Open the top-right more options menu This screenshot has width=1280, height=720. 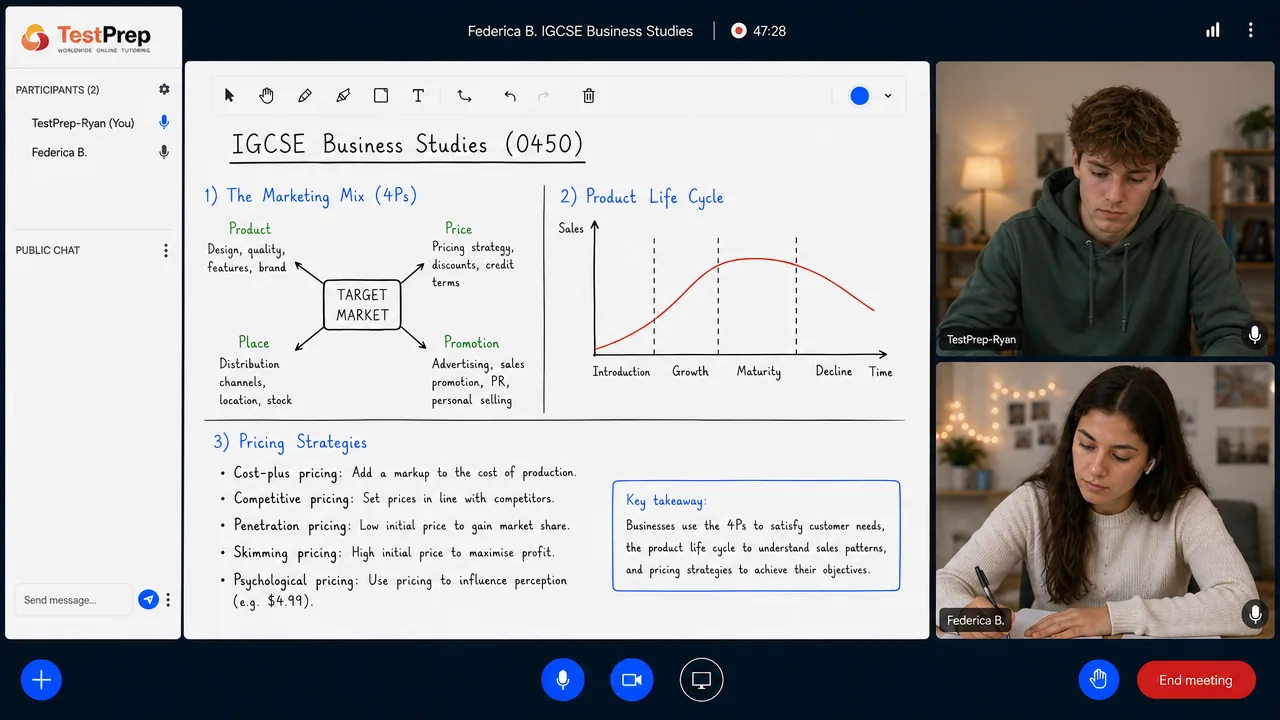[1250, 31]
